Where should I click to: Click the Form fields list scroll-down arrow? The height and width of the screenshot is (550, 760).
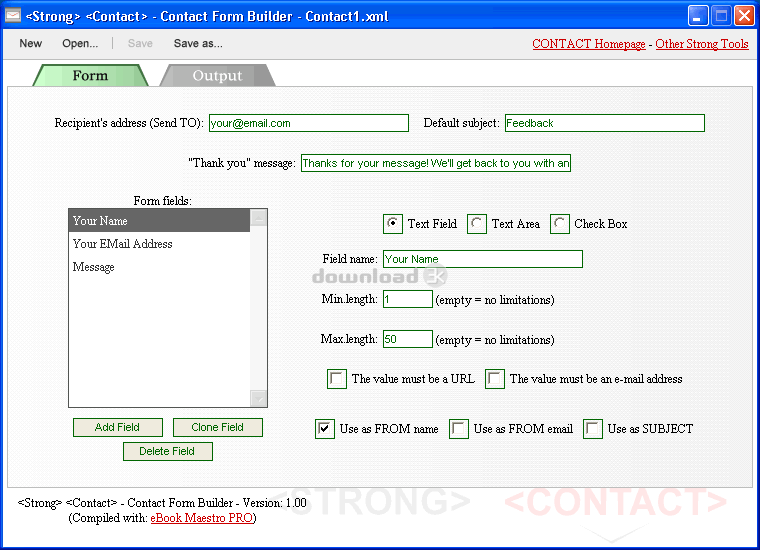point(258,398)
